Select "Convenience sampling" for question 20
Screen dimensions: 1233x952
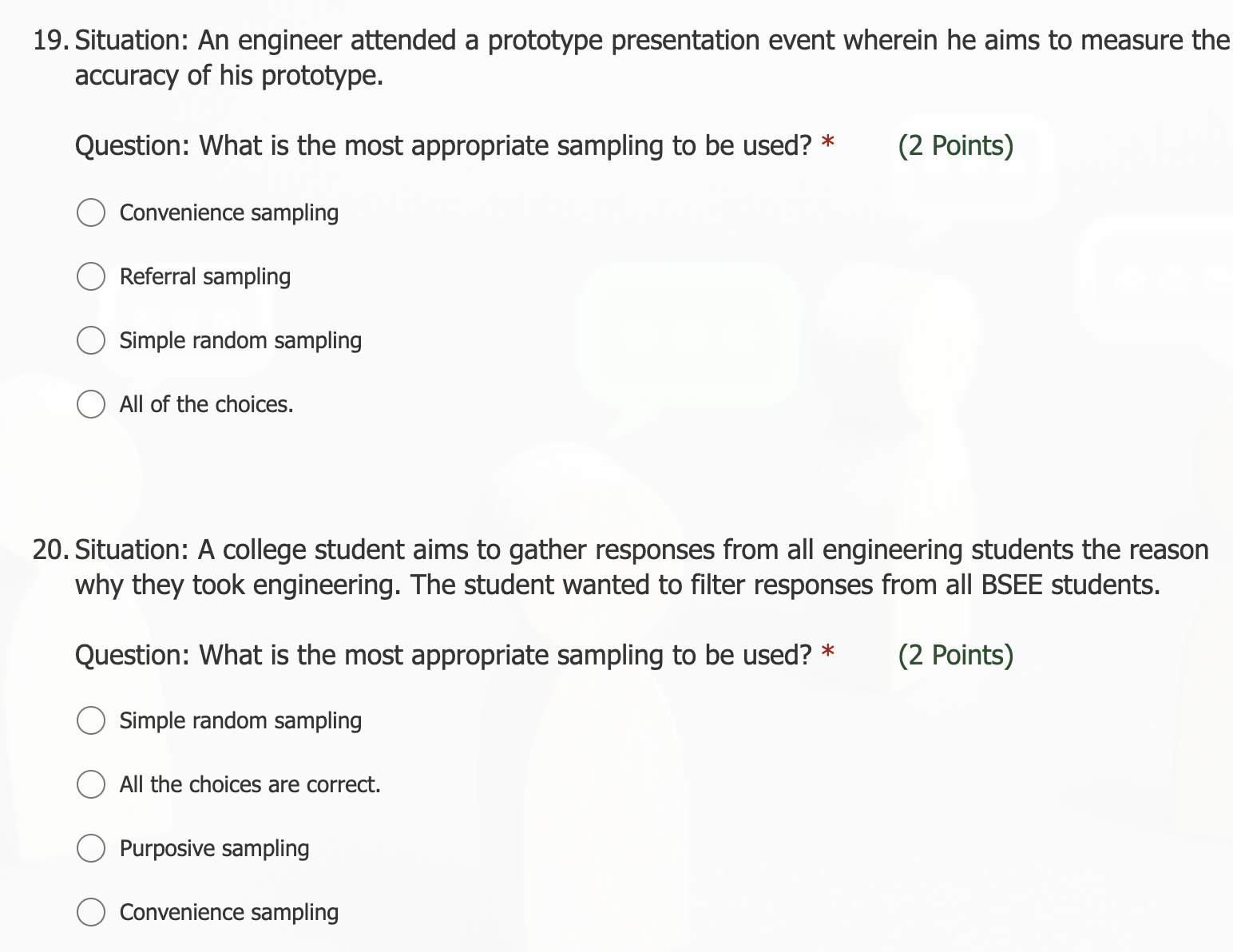click(91, 912)
